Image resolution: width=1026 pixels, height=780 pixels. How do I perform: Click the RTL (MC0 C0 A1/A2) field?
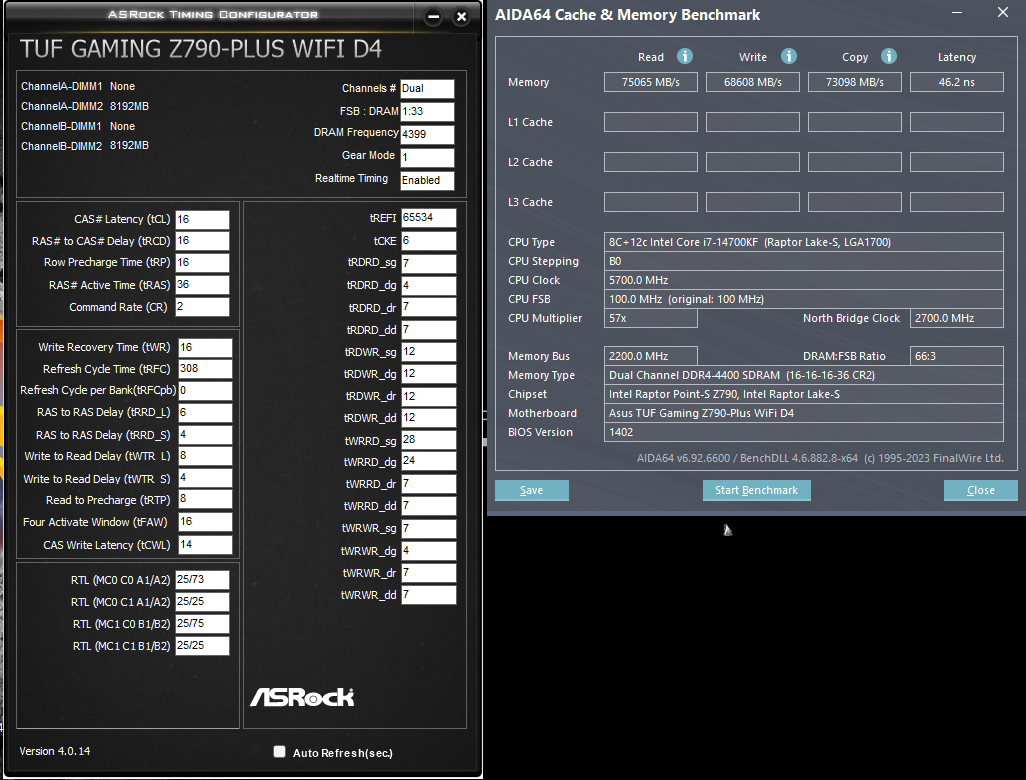(202, 580)
